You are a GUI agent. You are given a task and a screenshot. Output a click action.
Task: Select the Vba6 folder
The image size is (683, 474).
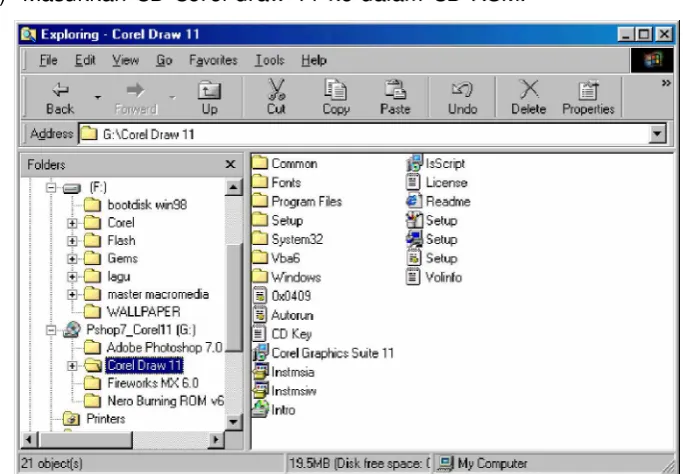click(x=277, y=258)
